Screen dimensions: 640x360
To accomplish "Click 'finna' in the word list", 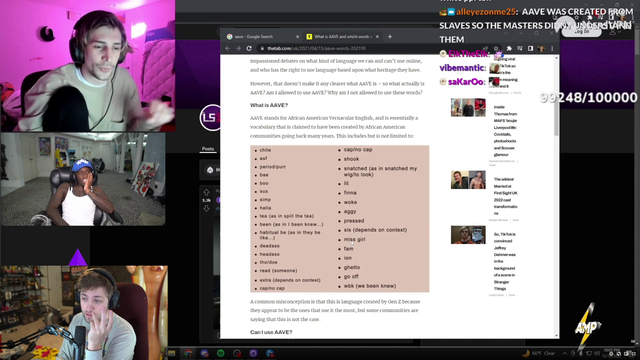I will pyautogui.click(x=350, y=192).
